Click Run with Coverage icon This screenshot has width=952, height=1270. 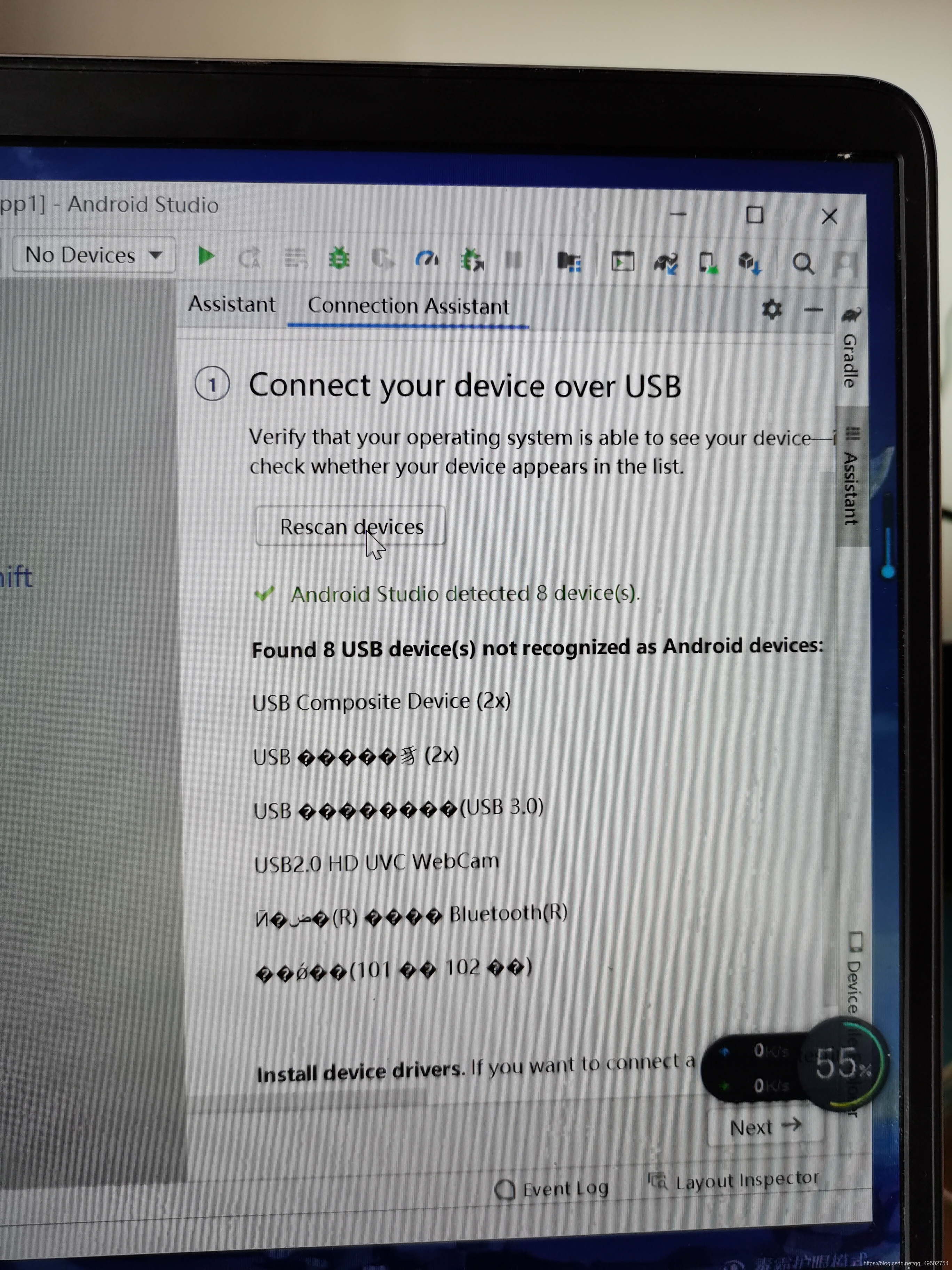pos(383,259)
